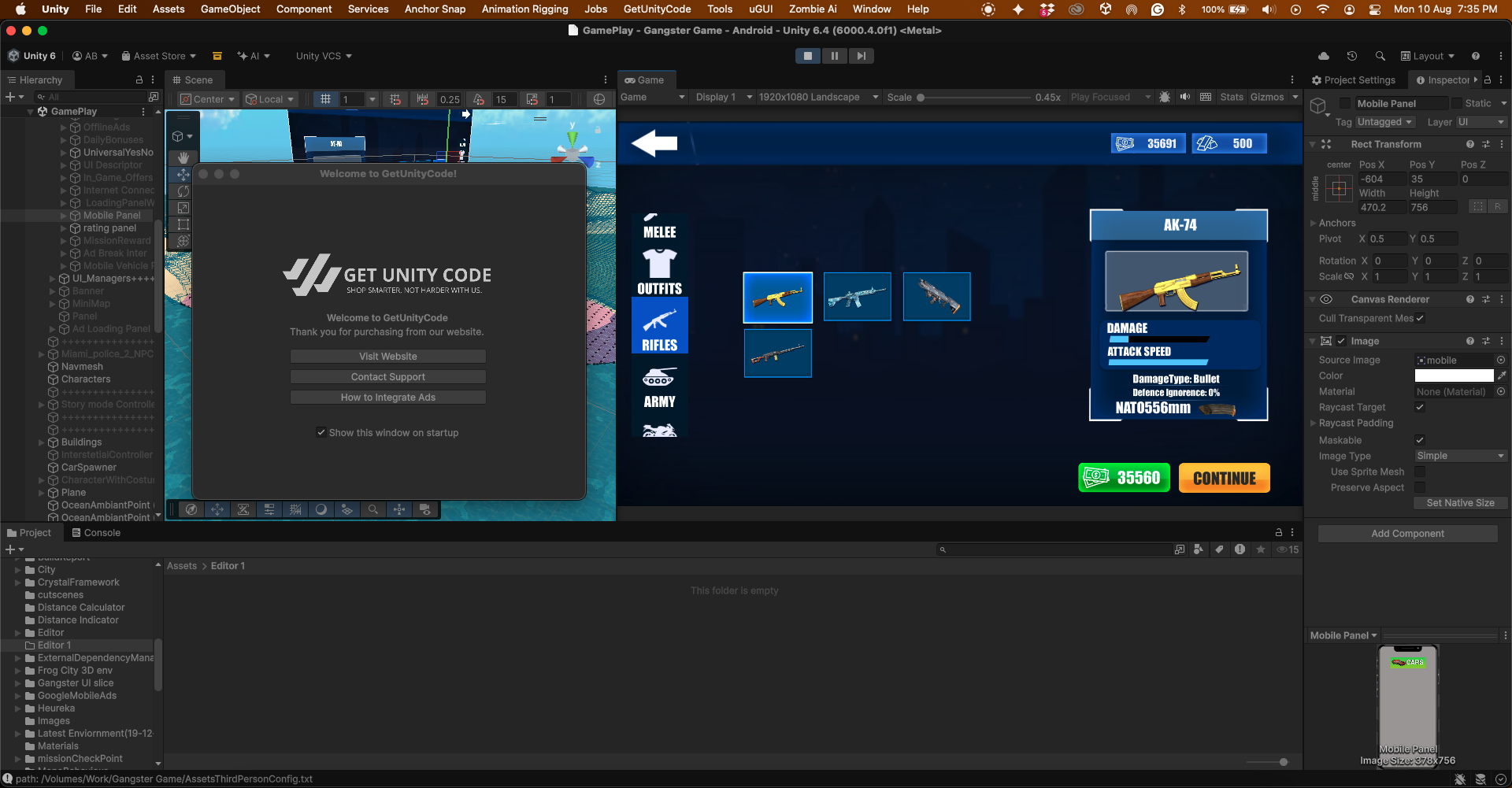Open the Center pivot mode dropdown
Screen dimensions: 1512x788
coord(208,99)
